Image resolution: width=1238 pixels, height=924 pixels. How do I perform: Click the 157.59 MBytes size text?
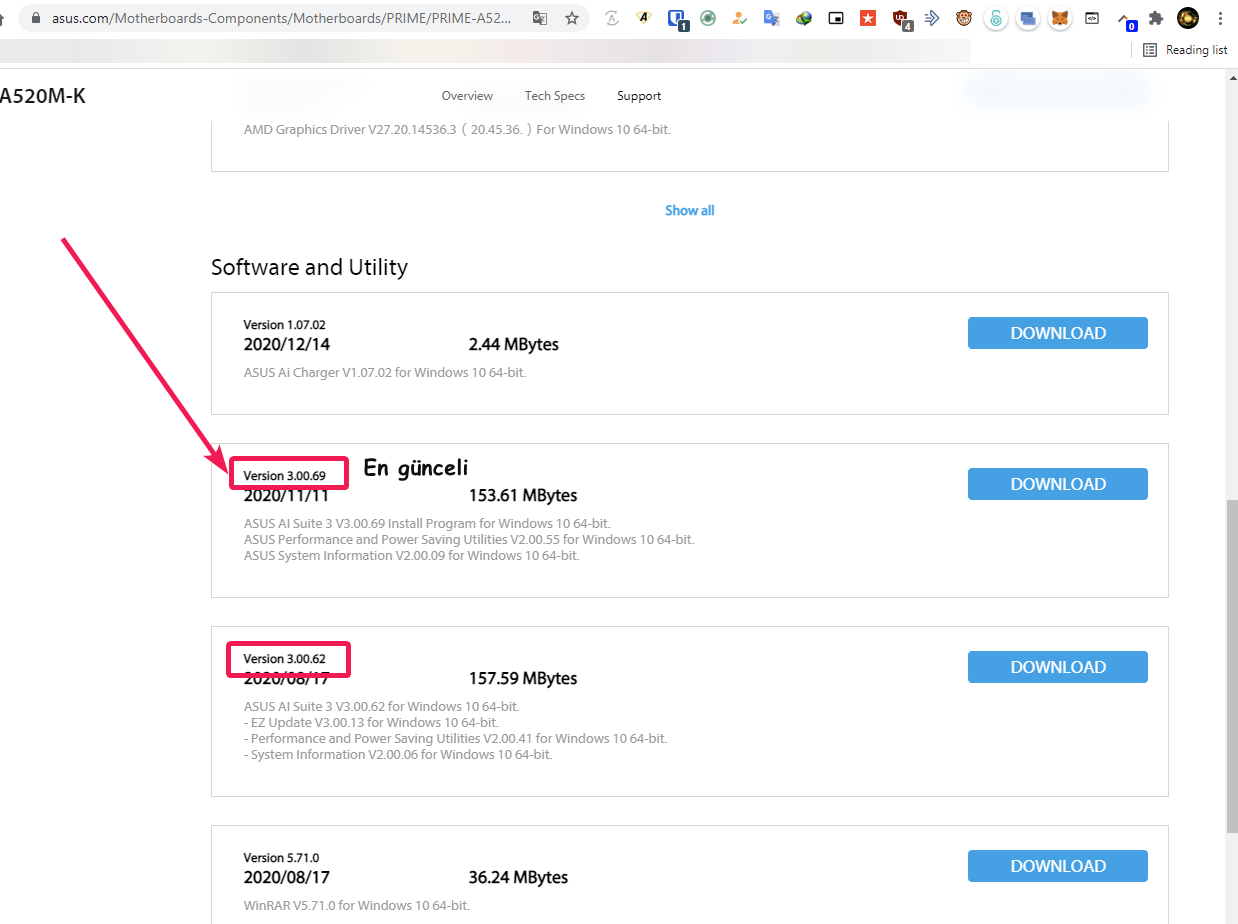(523, 678)
